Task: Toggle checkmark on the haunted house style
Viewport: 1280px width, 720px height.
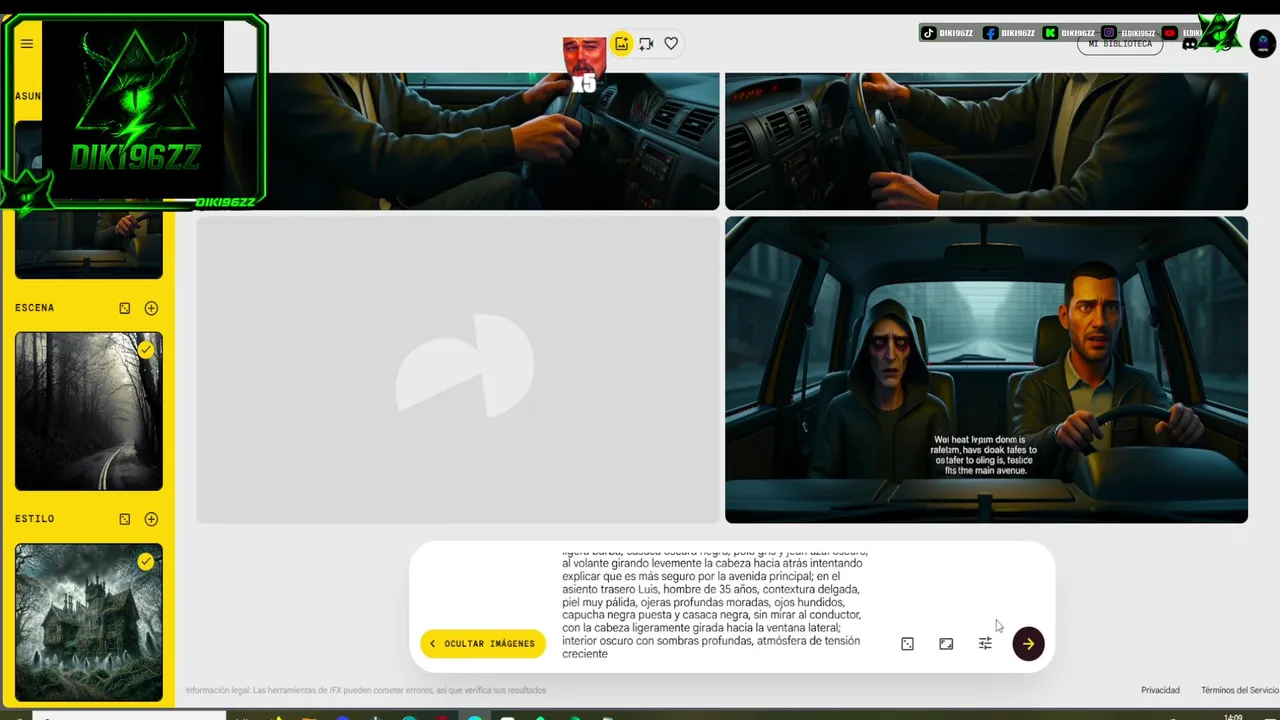Action: pos(146,561)
